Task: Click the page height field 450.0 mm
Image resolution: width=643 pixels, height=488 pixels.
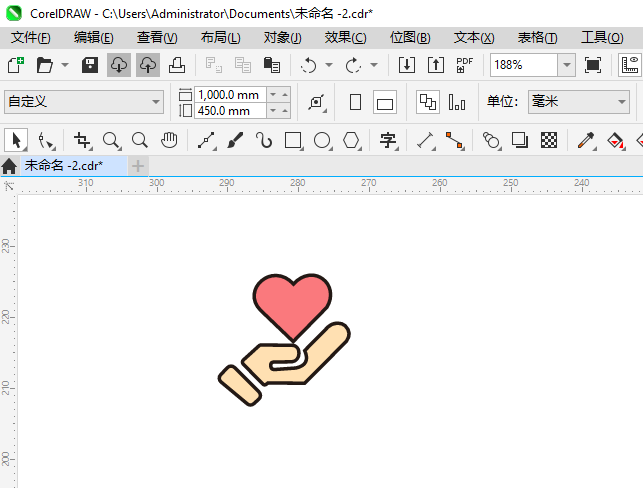Action: 230,111
